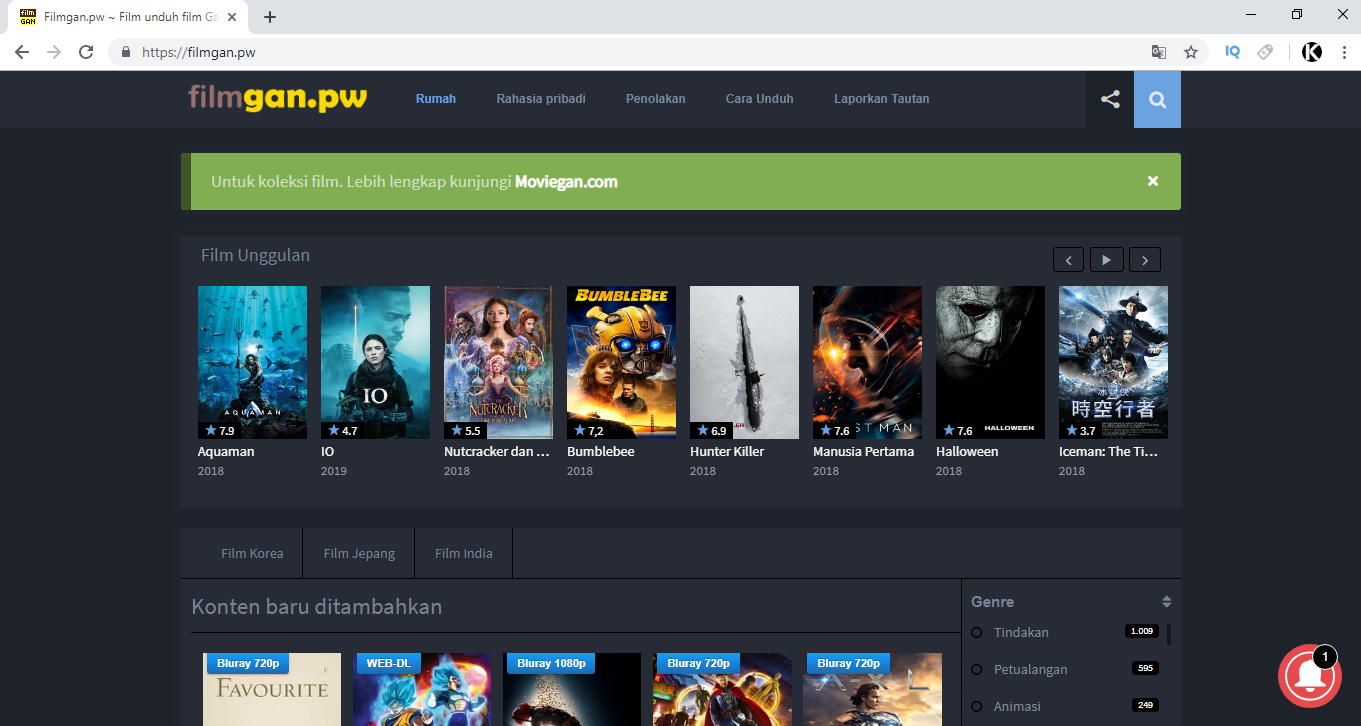Select the Petualangan genre radio button
The width and height of the screenshot is (1361, 726).
coord(975,669)
